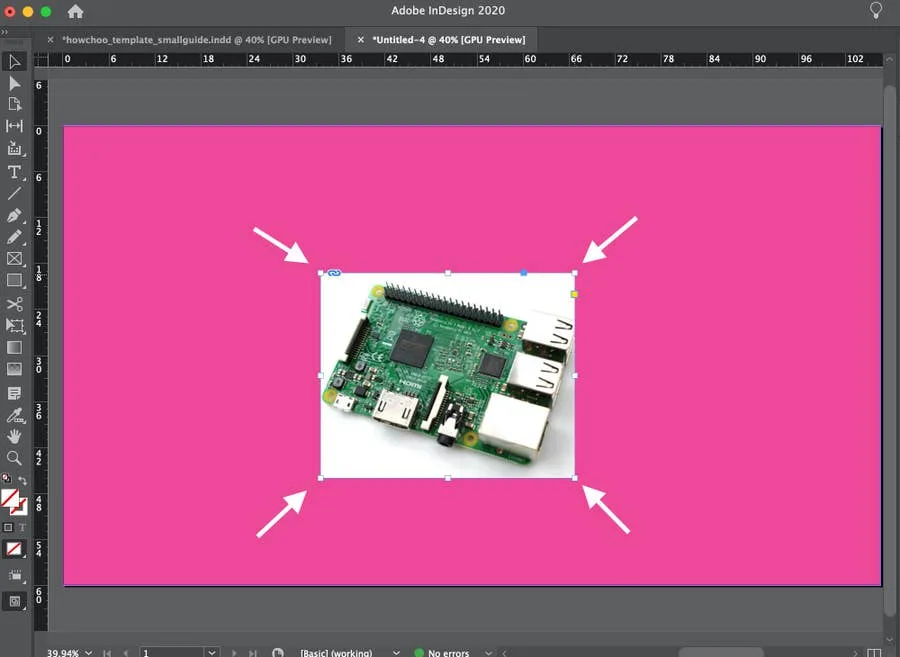Click the fill color swatch
Screen dimensions: 900x657
click(10, 497)
